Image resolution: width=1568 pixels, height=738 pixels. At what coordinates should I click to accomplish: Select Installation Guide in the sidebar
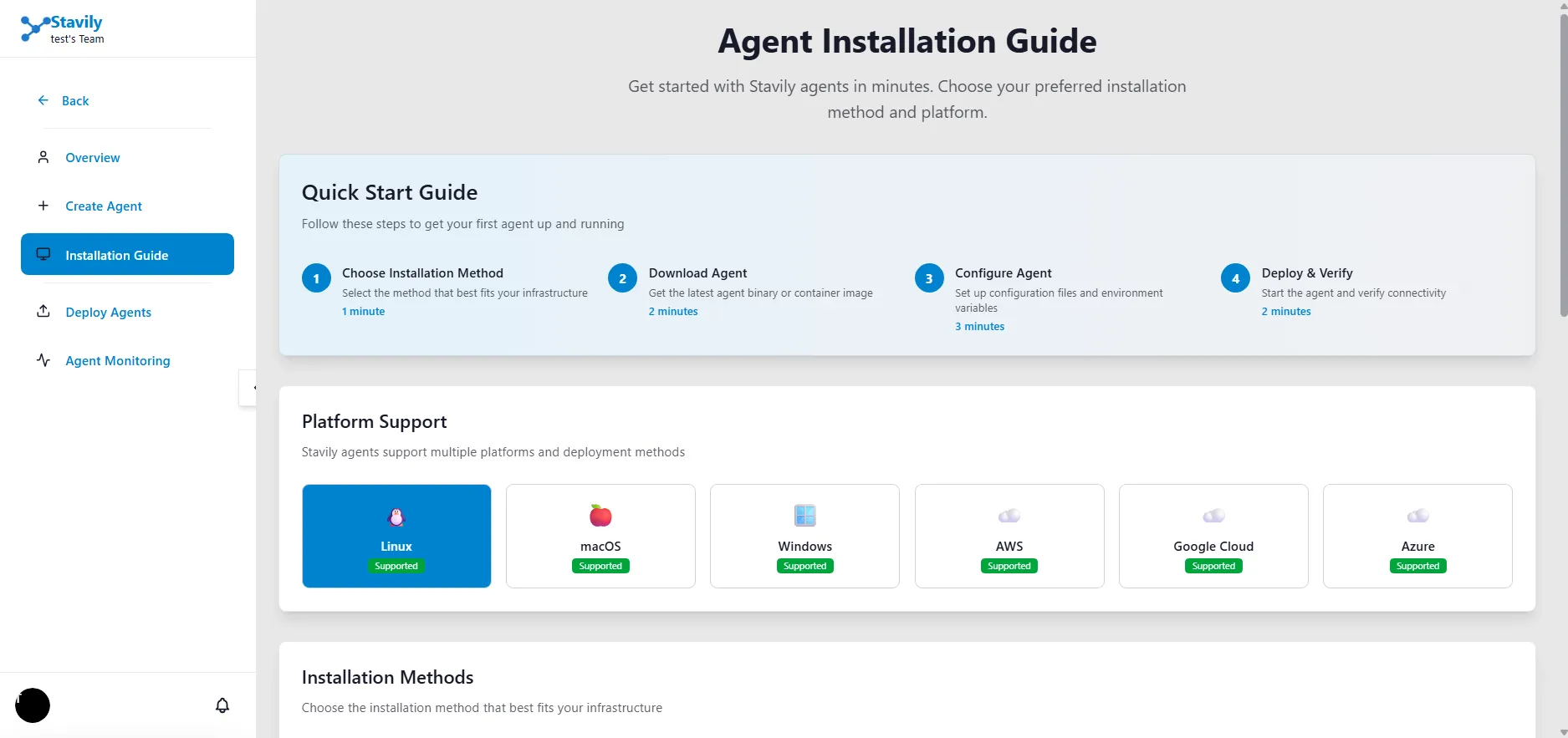[127, 254]
